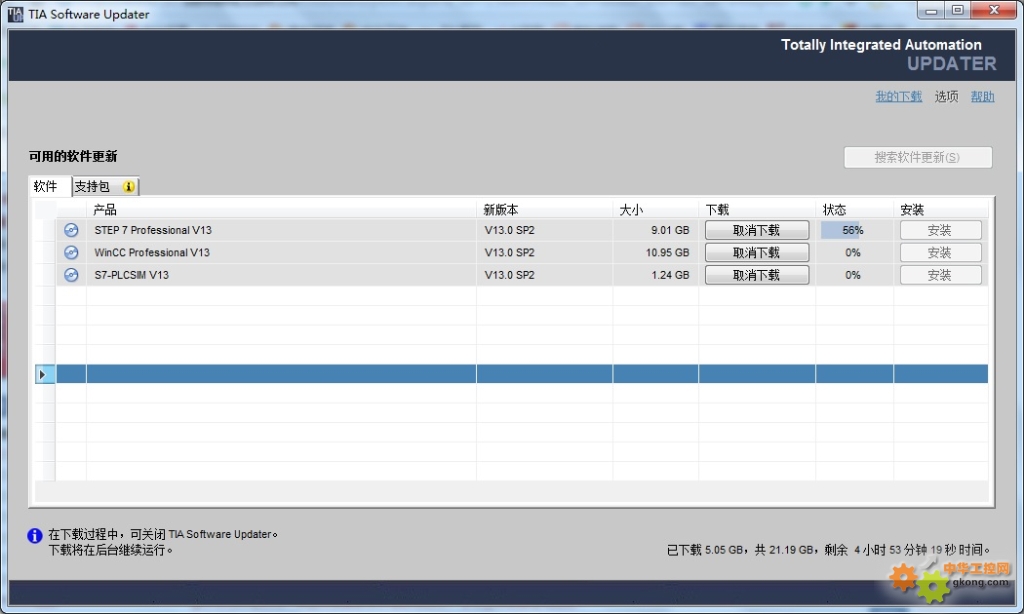1024x614 pixels.
Task: Click 安装 button for S7-PLCSIM V13
Action: pyautogui.click(x=940, y=275)
